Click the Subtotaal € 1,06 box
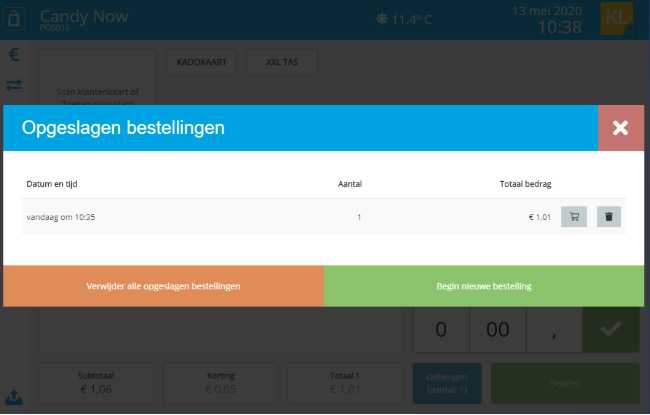Viewport: 650px width, 415px height. tap(96, 383)
